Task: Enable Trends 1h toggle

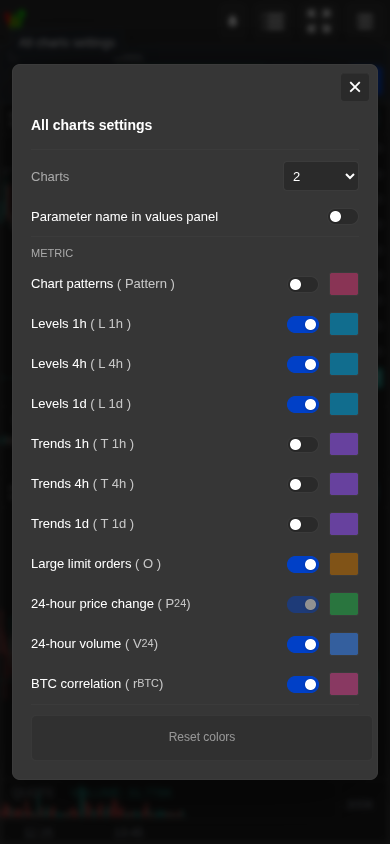Action: 303,444
